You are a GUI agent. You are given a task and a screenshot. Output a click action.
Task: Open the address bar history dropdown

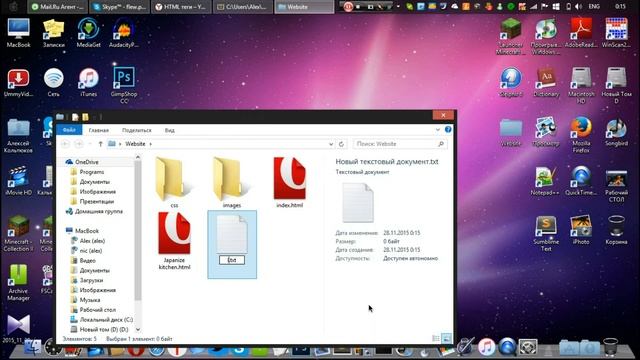click(x=331, y=144)
